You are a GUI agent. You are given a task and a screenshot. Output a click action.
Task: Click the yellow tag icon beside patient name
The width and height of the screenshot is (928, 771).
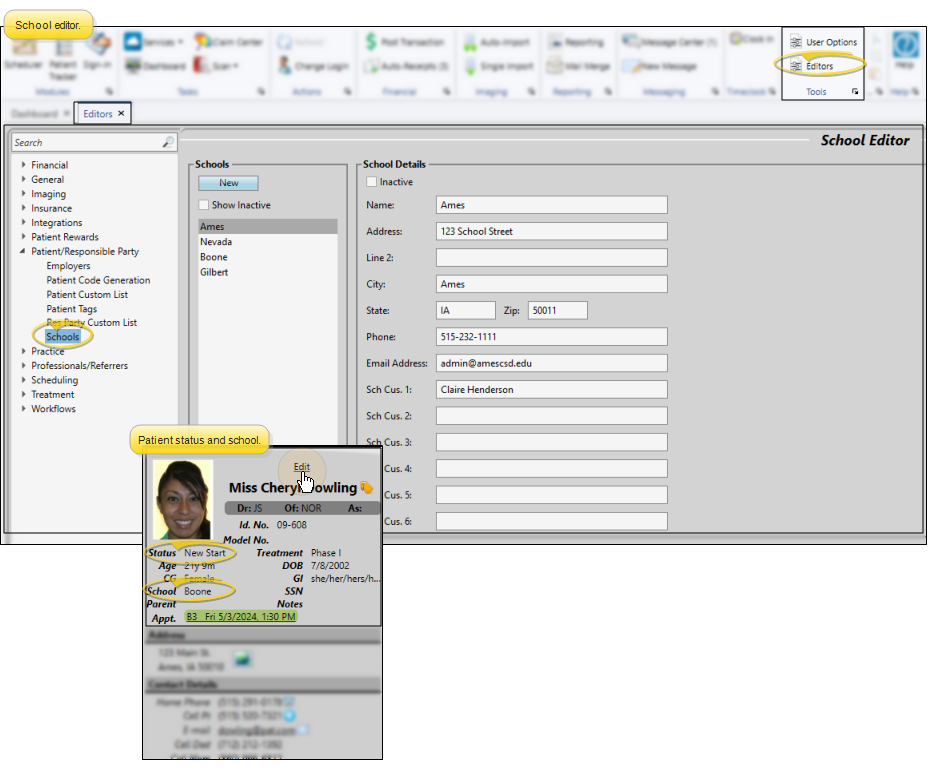point(367,488)
